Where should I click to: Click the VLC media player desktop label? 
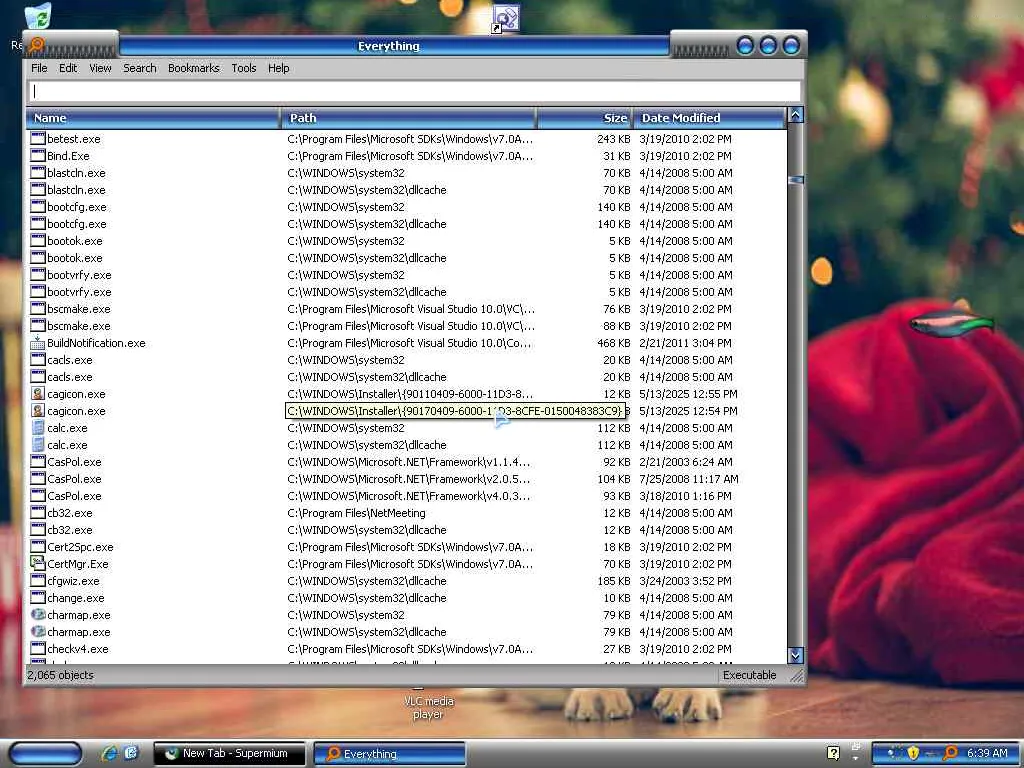428,707
